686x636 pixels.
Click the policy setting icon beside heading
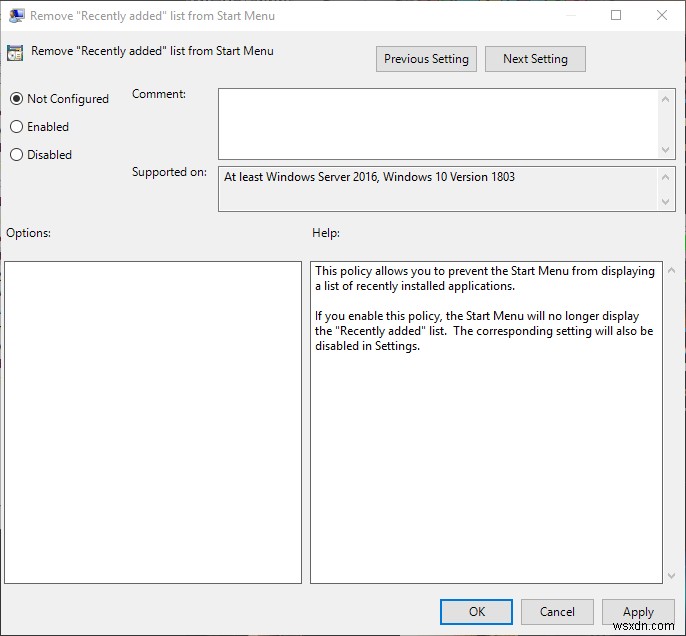pyautogui.click(x=15, y=53)
